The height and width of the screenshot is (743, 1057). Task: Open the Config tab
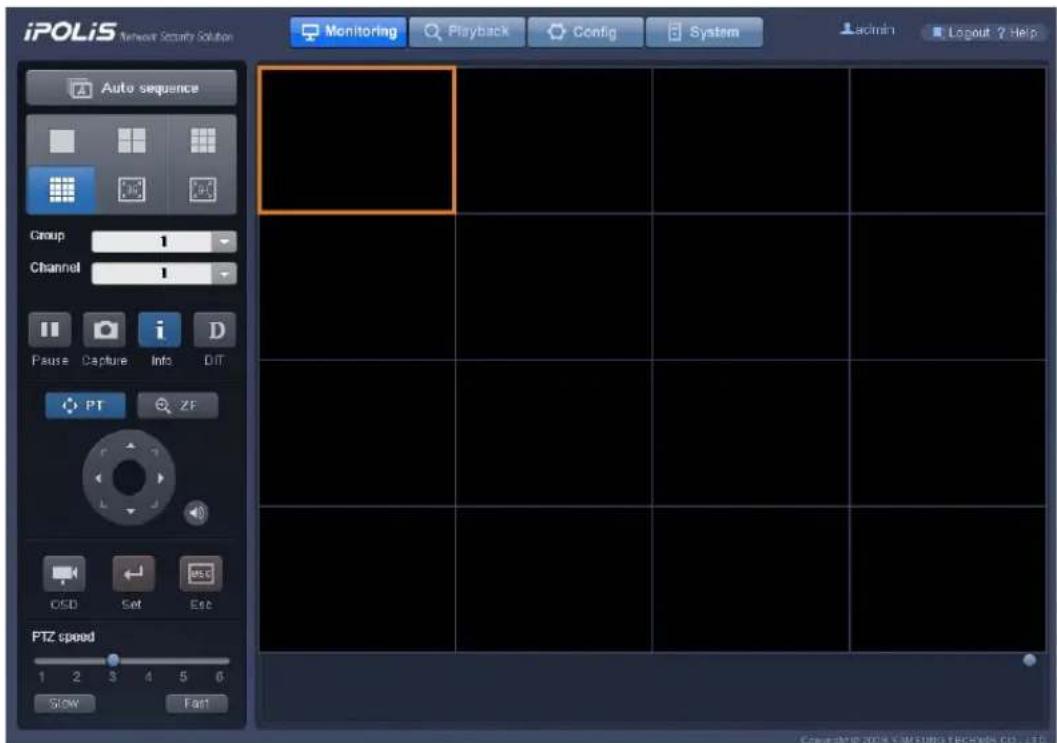point(585,32)
